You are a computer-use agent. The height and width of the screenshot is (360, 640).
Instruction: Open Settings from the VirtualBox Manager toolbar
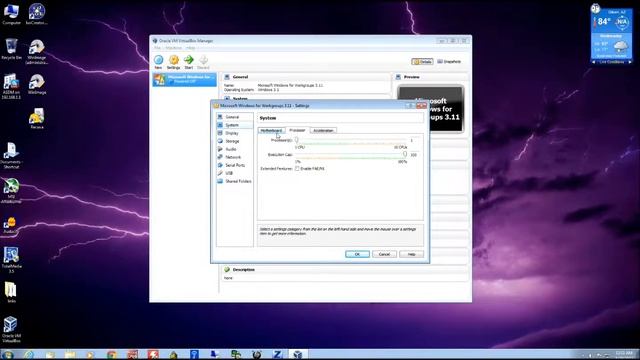tap(173, 62)
